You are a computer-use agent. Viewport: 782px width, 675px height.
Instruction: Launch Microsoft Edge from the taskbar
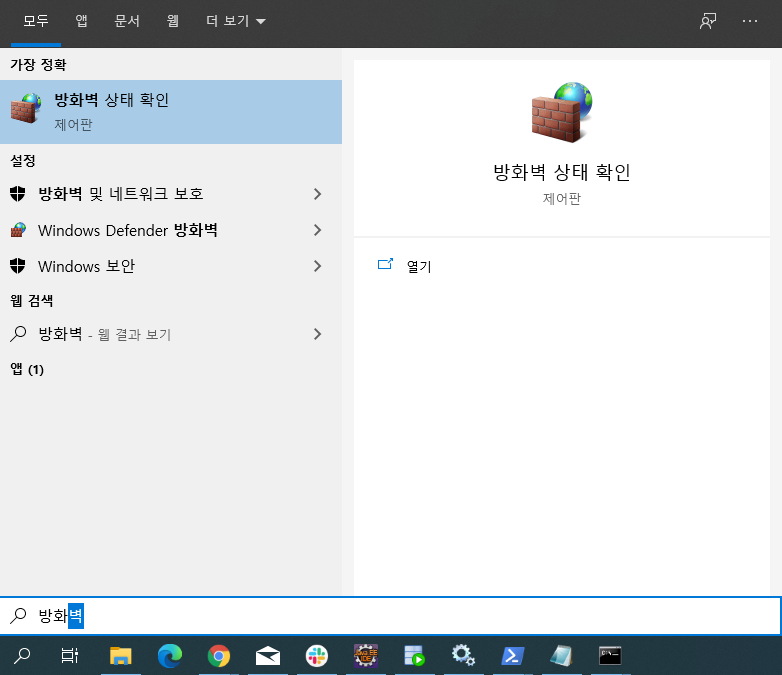[x=170, y=656]
